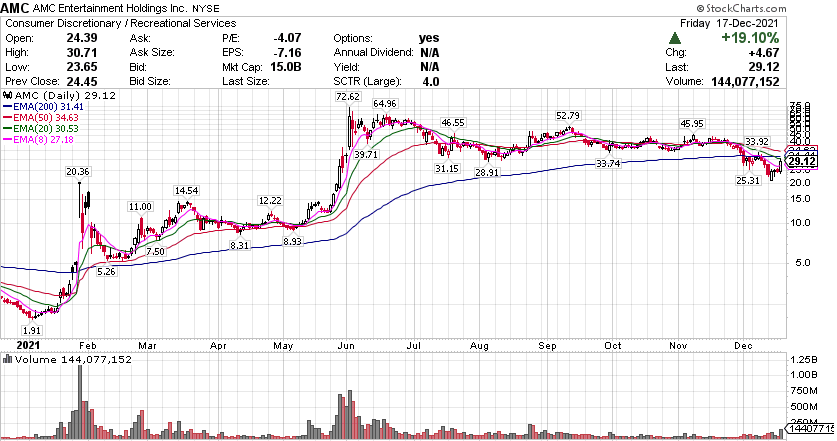Click the volume bars icon in the Volume legend
The image size is (837, 441).
coord(7,359)
